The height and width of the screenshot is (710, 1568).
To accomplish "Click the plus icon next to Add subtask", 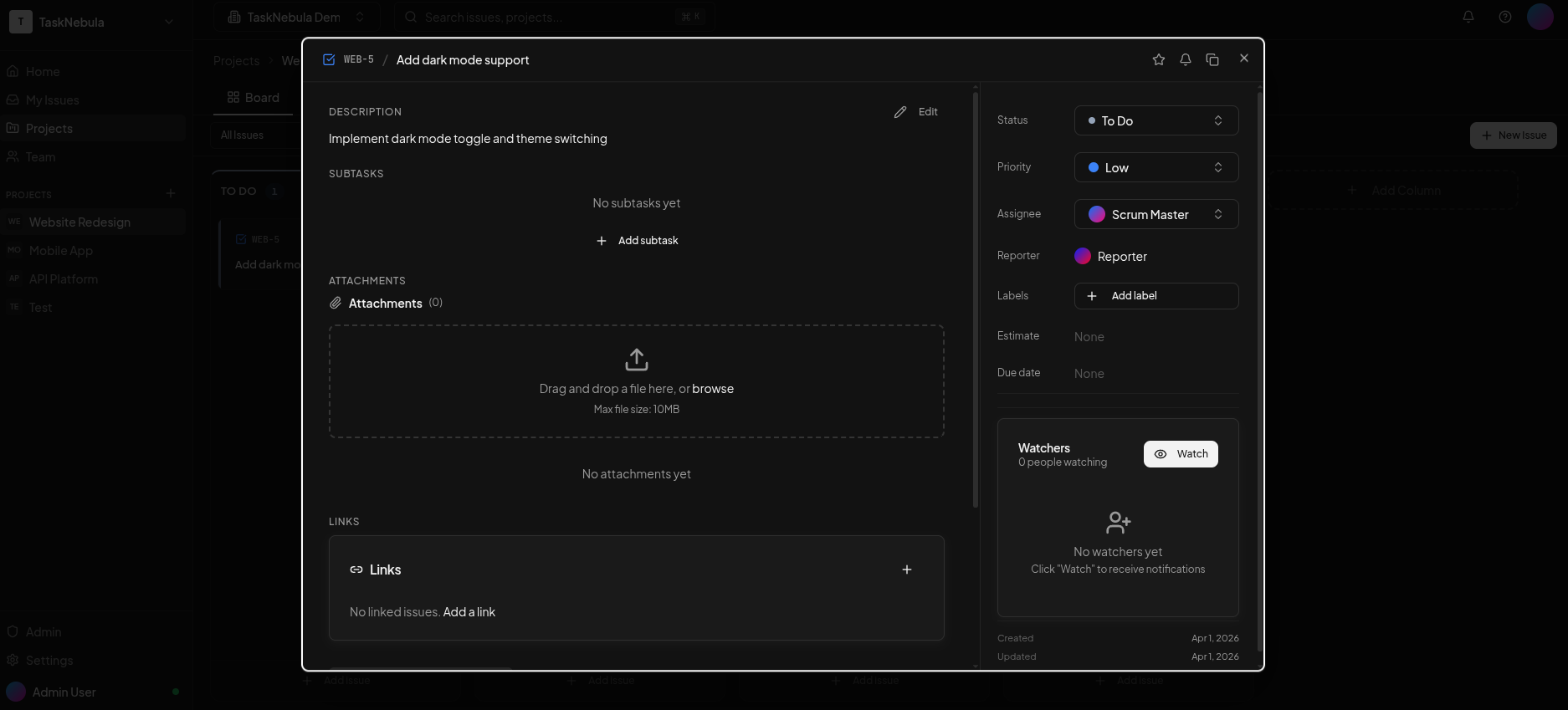I will click(602, 241).
